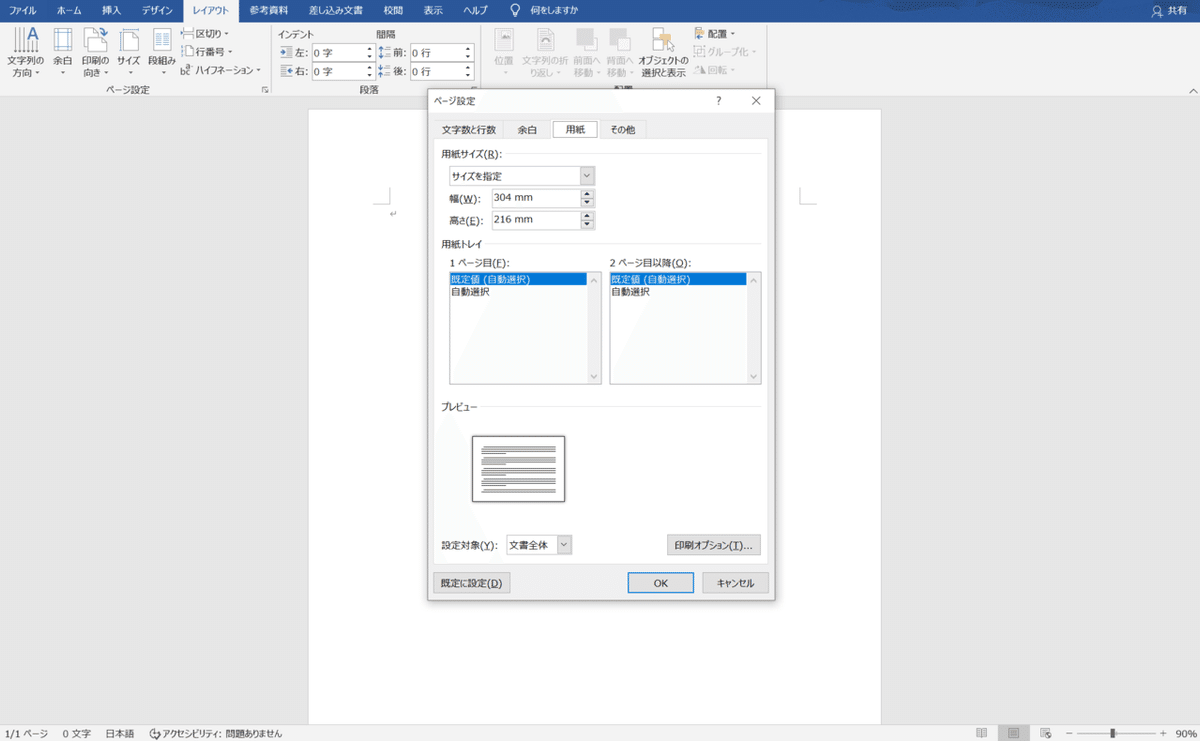This screenshot has width=1200, height=741.
Task: Open オブジェクトの選択と表示 selection pane
Action: [663, 53]
